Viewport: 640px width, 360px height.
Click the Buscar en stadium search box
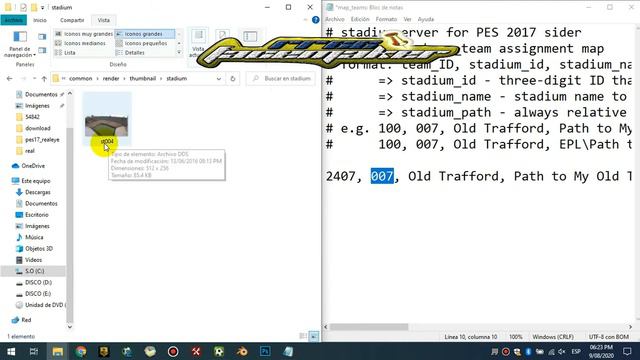281,78
